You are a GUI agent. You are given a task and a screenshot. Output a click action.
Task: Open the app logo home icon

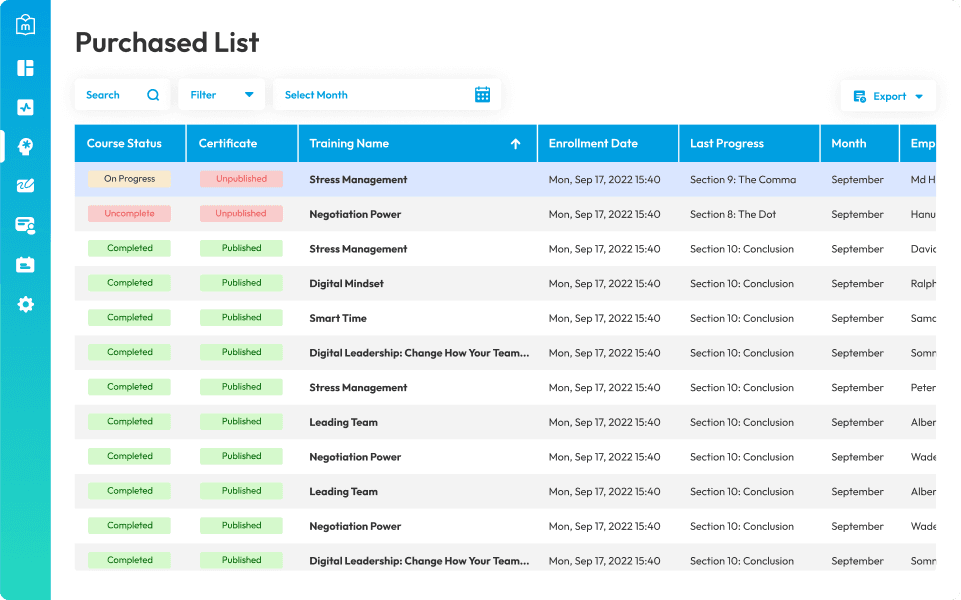(25, 25)
